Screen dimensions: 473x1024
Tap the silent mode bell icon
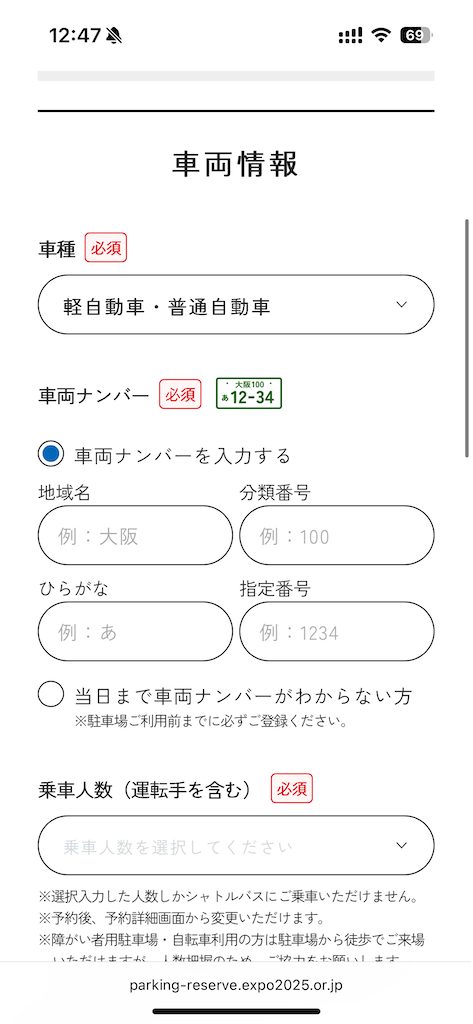point(114,35)
